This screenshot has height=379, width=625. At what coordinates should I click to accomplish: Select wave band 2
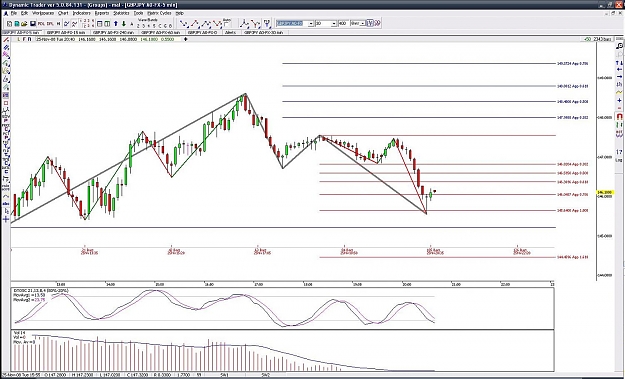tap(138, 26)
